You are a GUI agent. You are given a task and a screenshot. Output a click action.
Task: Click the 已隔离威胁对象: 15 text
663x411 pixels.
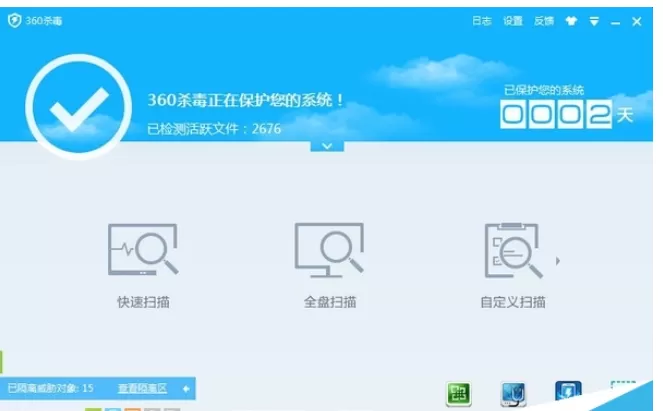[50, 388]
